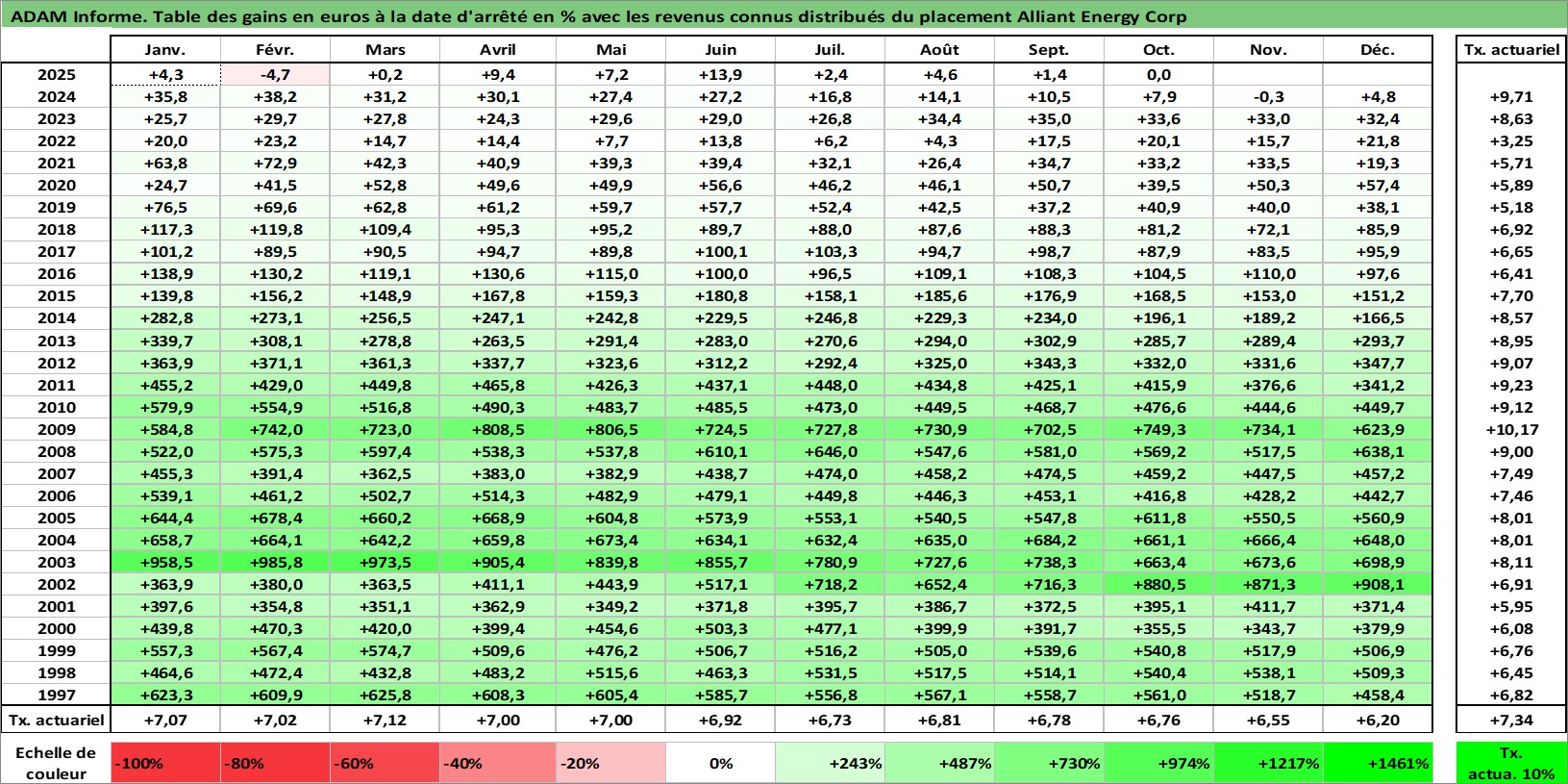Click the +458,4 cell for Déc. 1997
1568x784 pixels.
click(x=1378, y=695)
